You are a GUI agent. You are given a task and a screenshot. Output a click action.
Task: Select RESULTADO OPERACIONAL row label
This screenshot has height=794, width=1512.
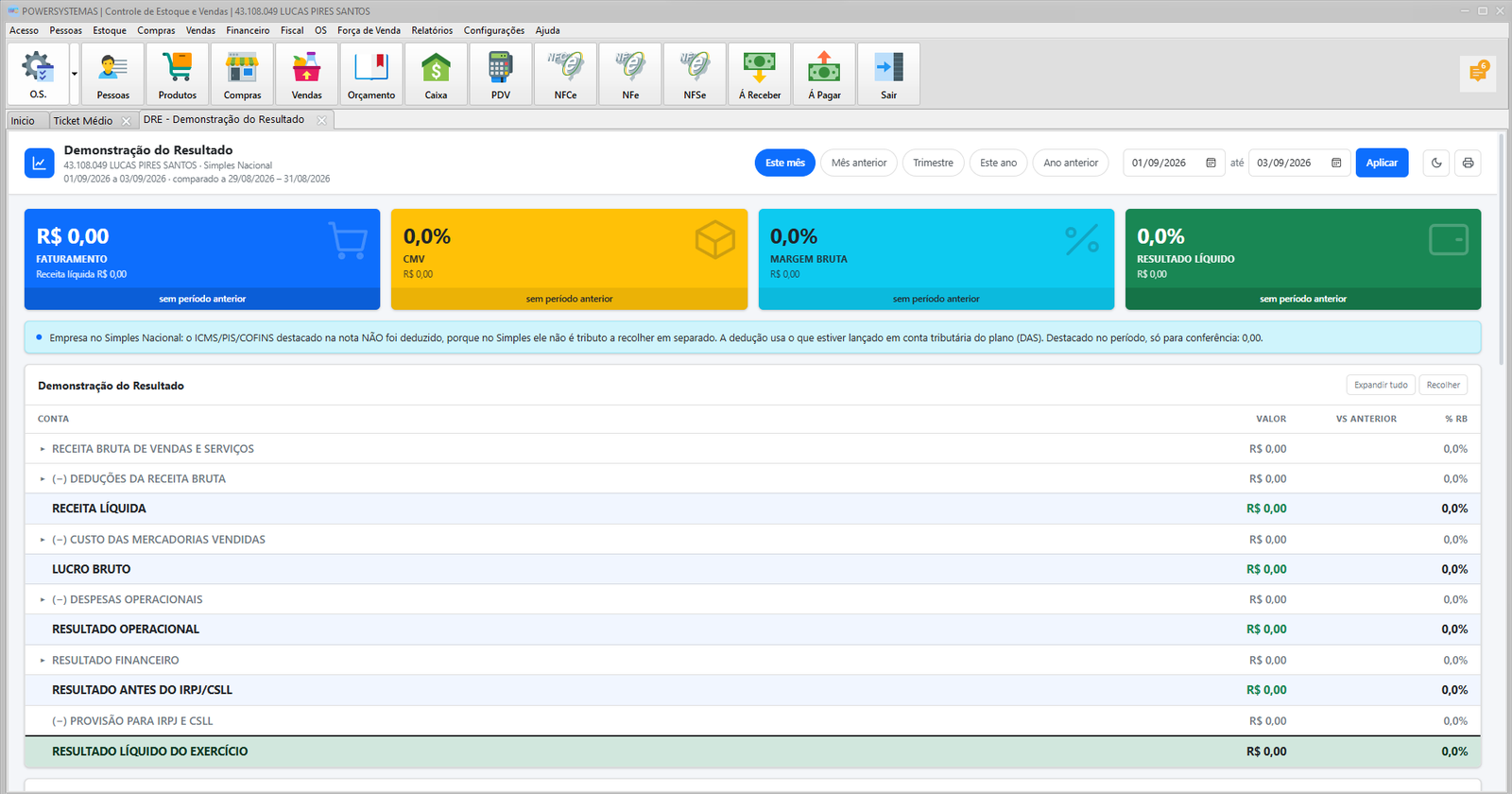126,630
